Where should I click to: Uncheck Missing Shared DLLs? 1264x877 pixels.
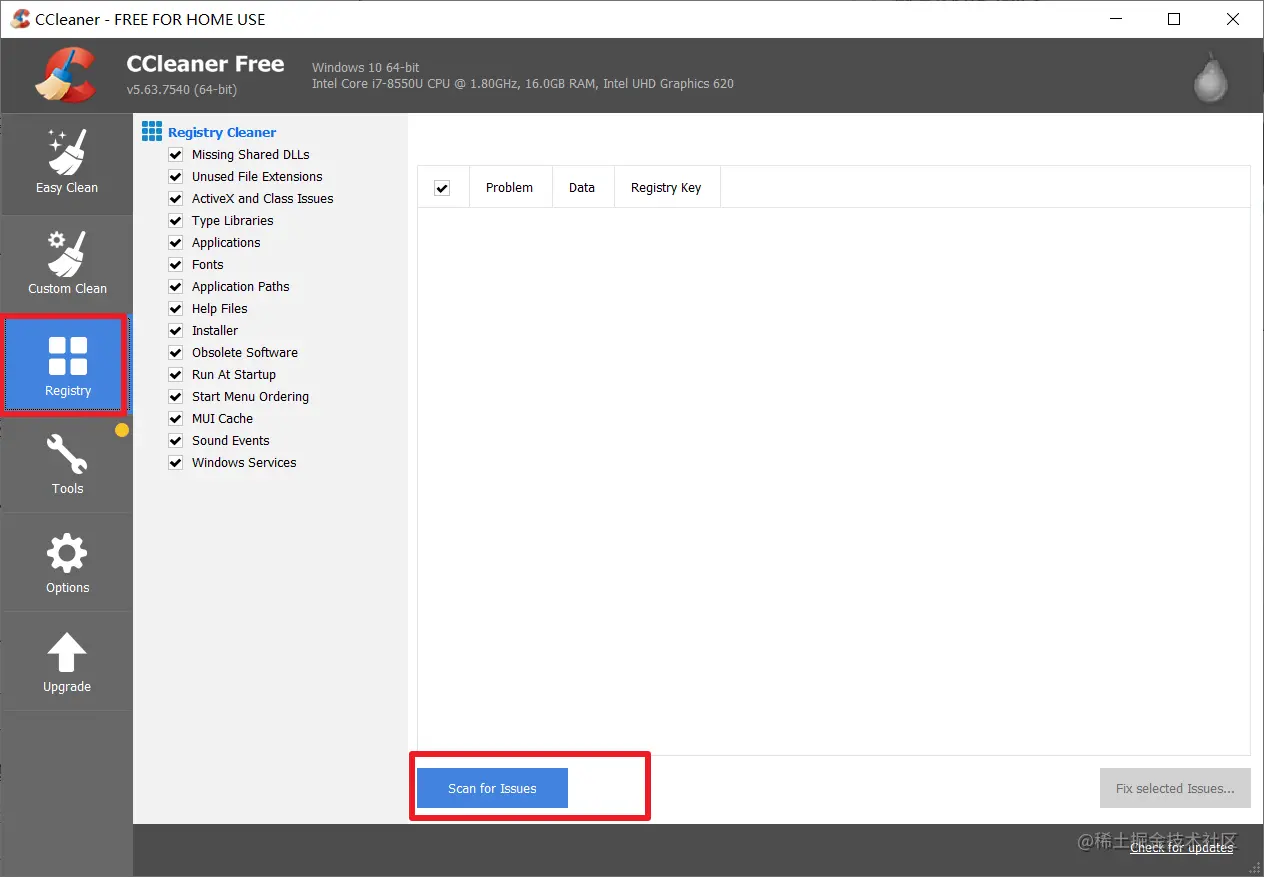pyautogui.click(x=176, y=155)
